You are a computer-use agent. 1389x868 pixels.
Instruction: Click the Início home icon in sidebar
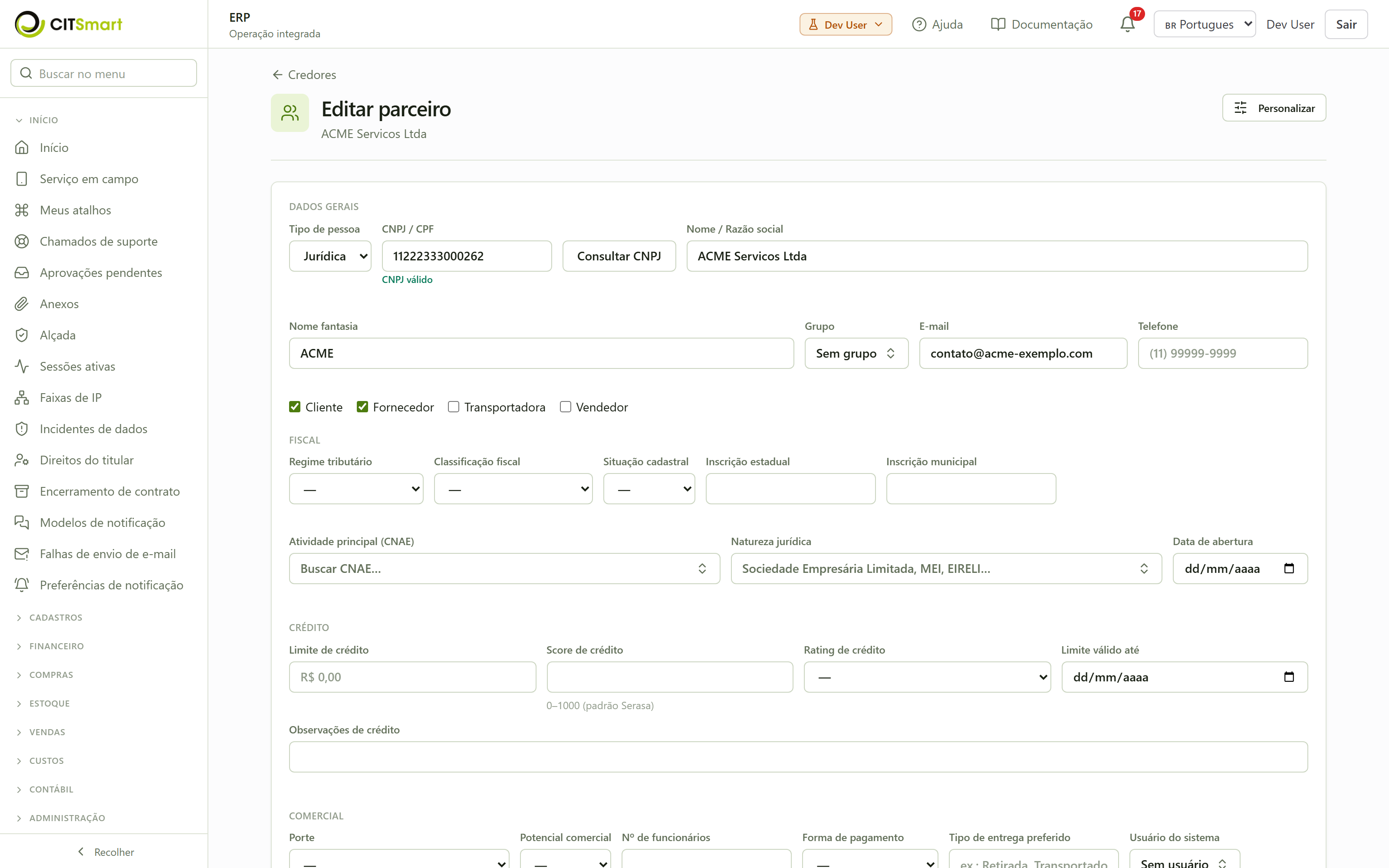[x=22, y=148]
